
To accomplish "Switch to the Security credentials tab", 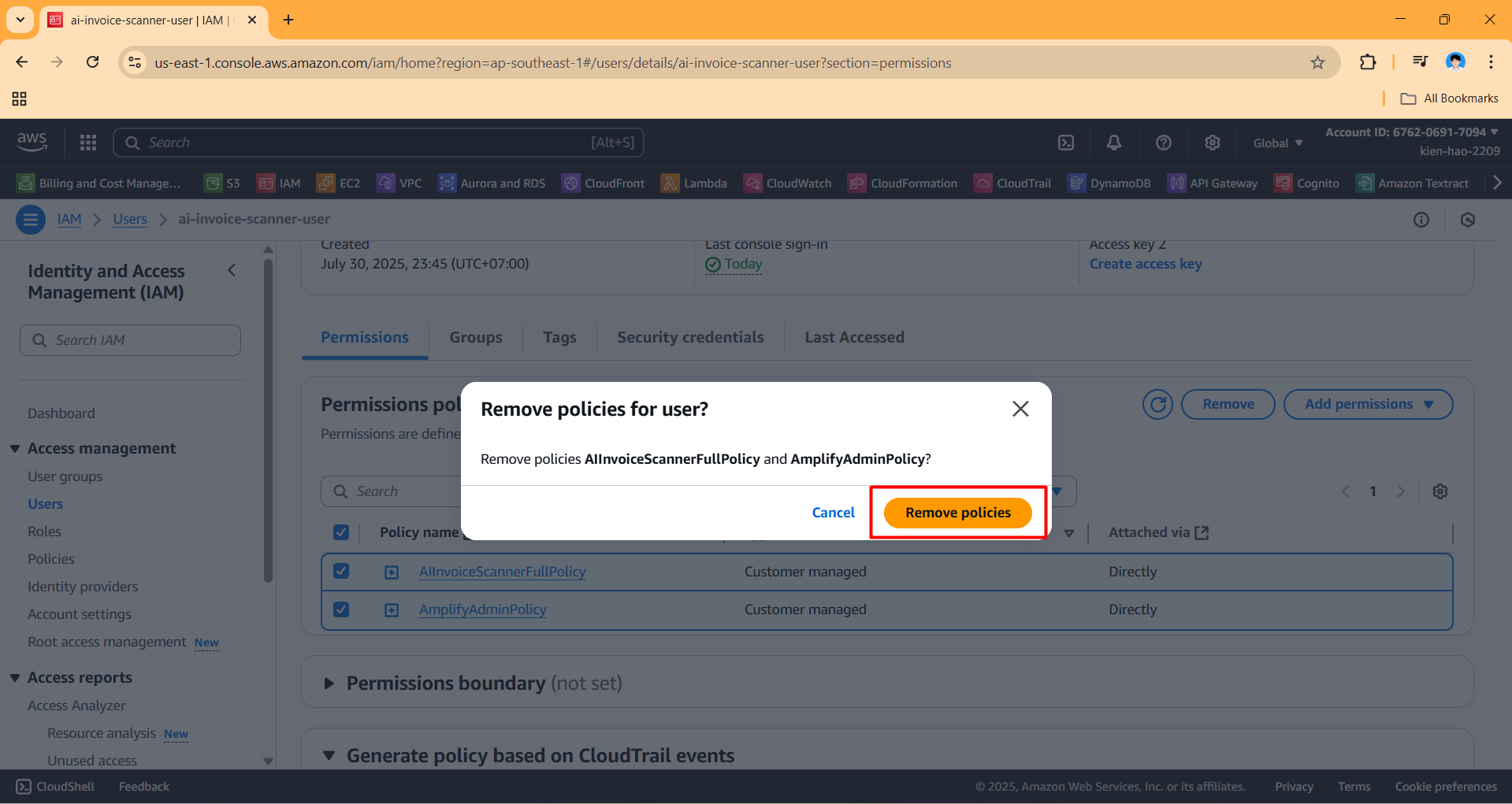I will coord(690,337).
